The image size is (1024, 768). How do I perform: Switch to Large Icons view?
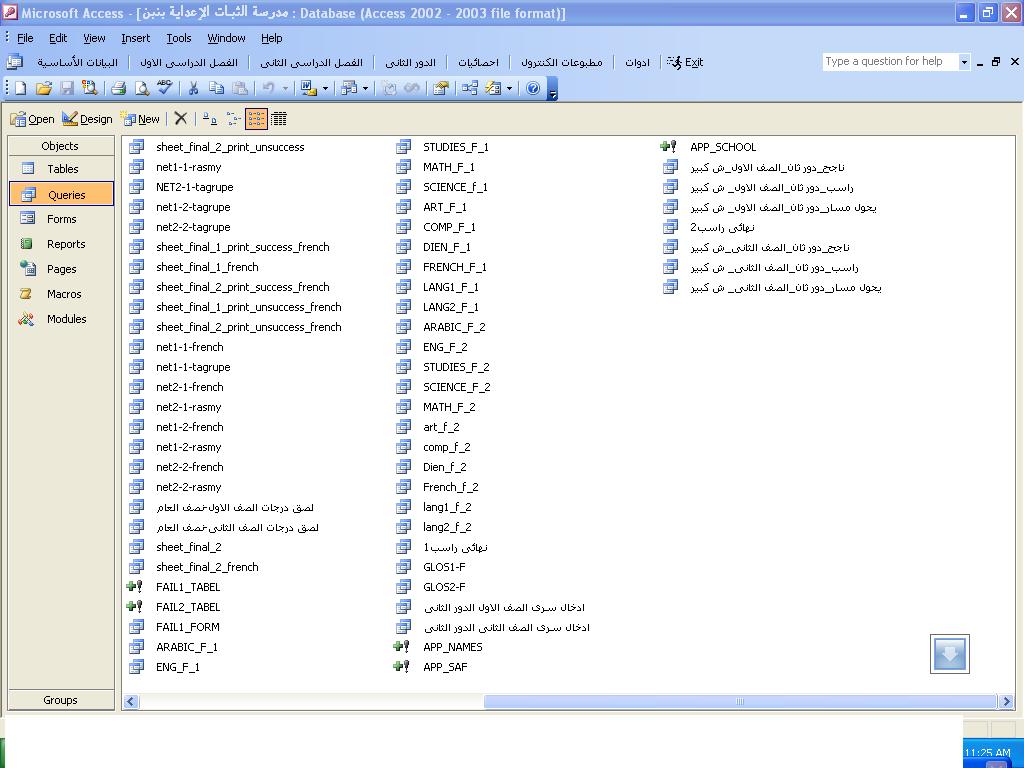click(209, 118)
